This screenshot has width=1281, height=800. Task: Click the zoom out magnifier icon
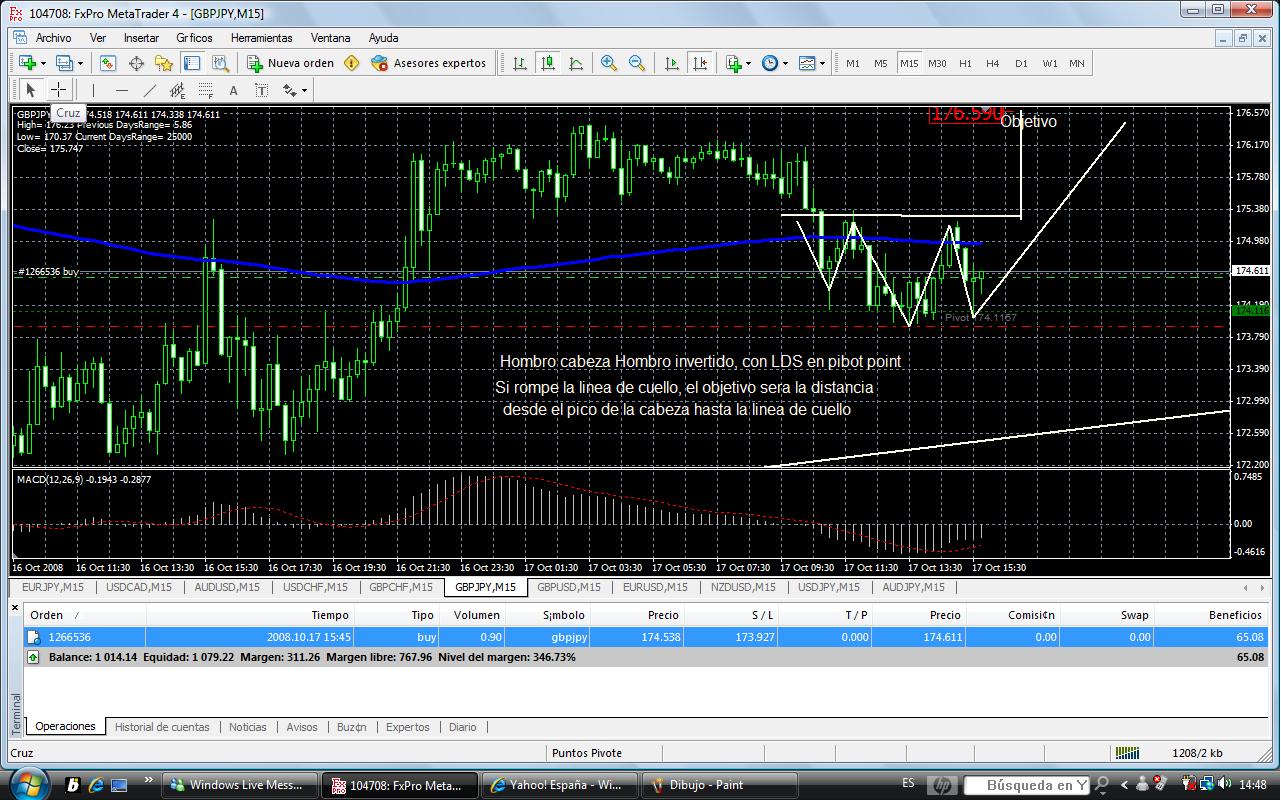636,63
